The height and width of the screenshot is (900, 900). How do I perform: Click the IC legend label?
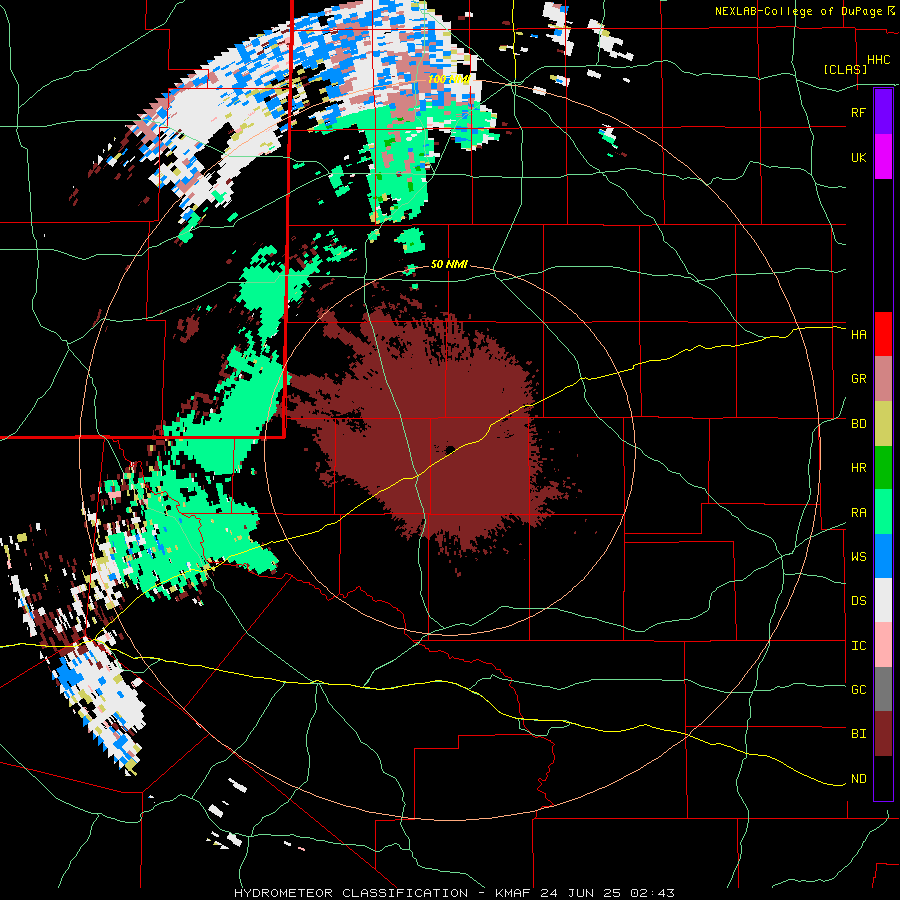(x=858, y=645)
